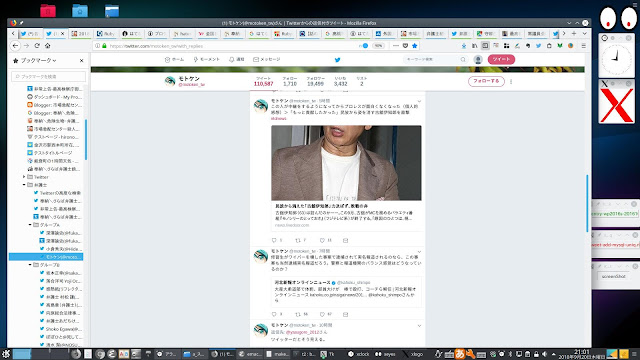Image resolution: width=640 pixels, height=360 pixels.
Task: Open the 通知 notifications item
Action: [236, 60]
